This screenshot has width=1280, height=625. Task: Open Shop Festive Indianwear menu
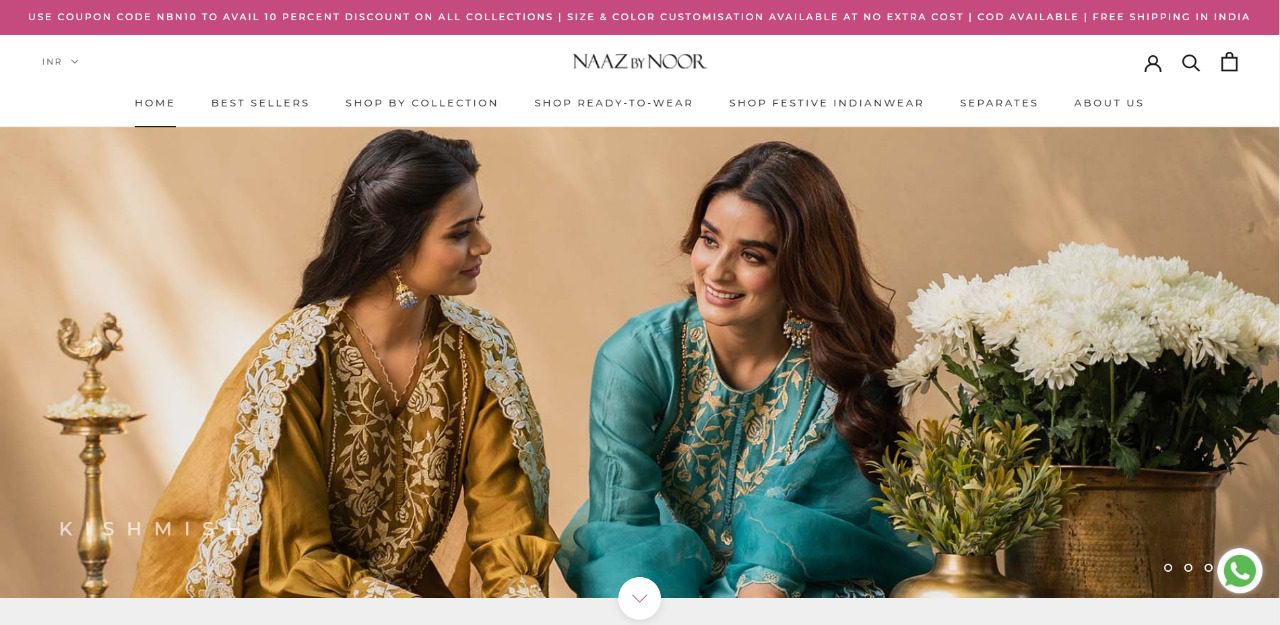tap(827, 103)
